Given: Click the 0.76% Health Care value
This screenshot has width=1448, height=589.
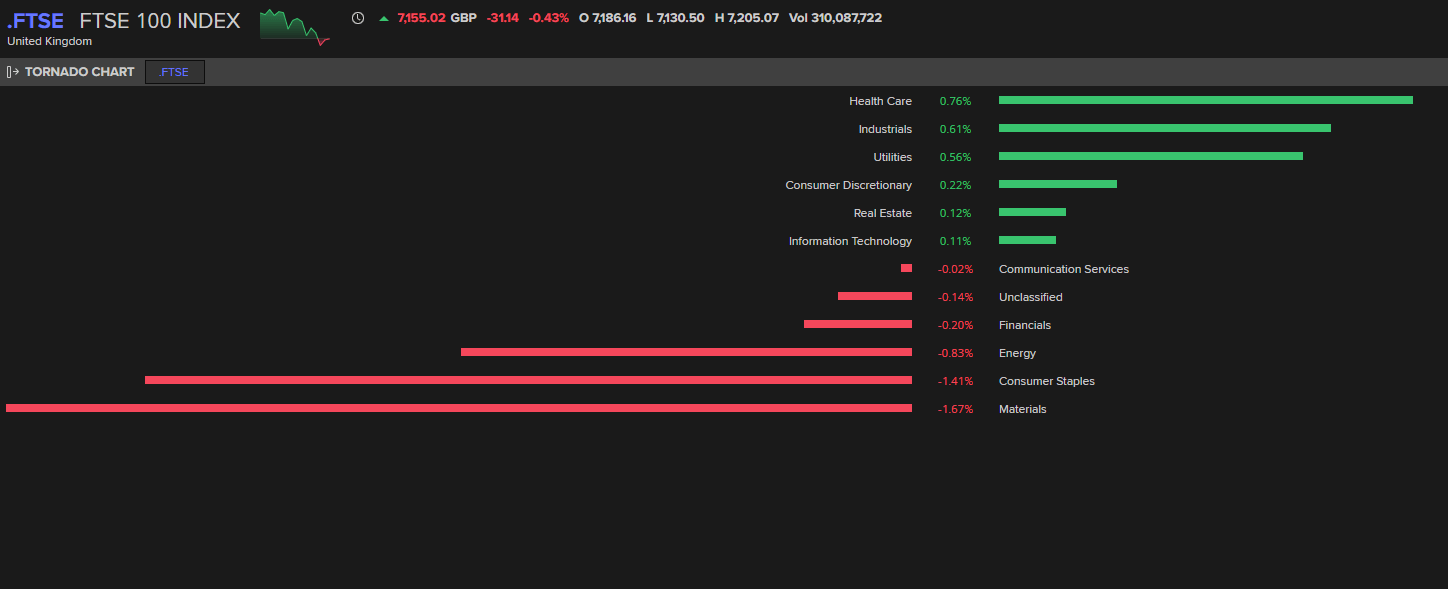Looking at the screenshot, I should 955,101.
